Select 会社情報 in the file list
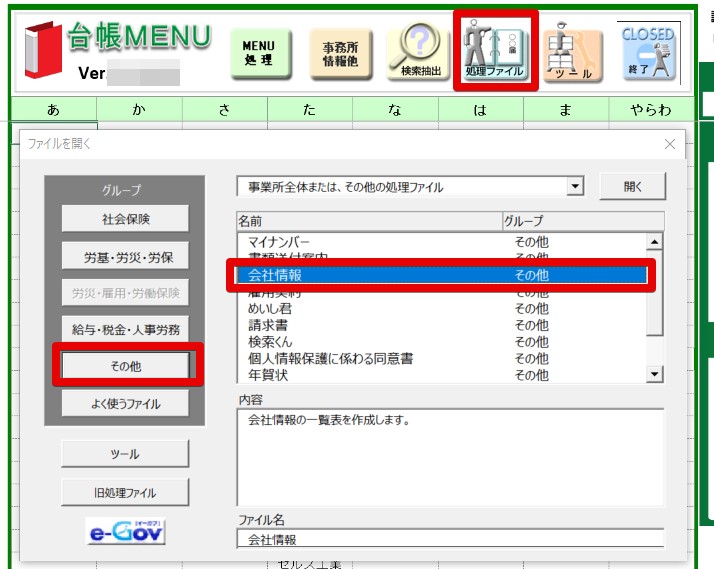714x569 pixels. tap(442, 275)
